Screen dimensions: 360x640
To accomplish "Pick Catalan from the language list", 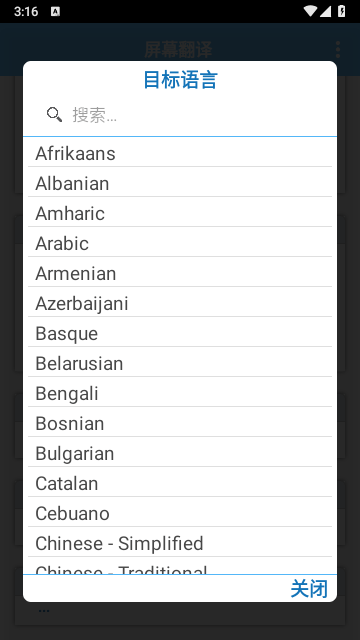I will [180, 483].
